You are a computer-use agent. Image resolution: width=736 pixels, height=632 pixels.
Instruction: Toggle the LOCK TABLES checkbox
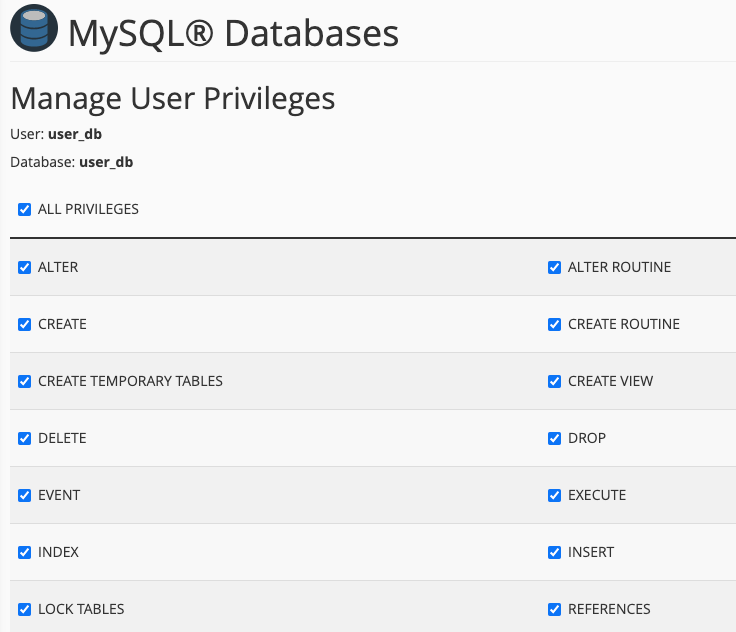pyautogui.click(x=24, y=609)
